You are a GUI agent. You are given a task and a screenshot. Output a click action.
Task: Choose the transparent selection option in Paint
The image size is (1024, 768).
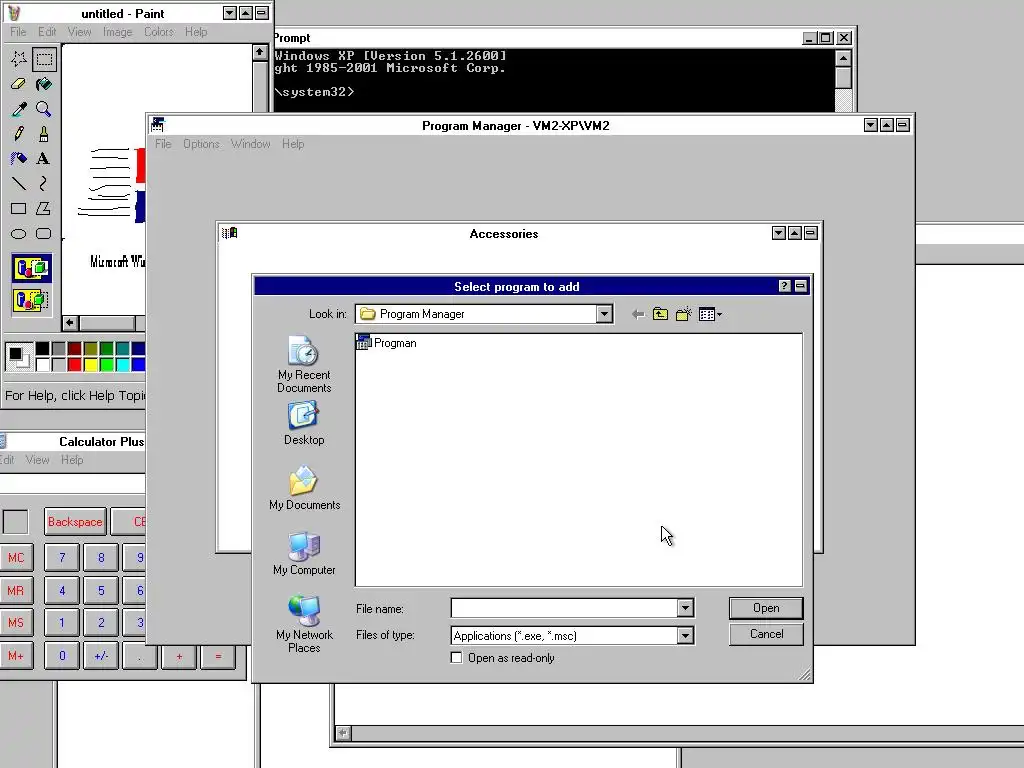(x=31, y=300)
